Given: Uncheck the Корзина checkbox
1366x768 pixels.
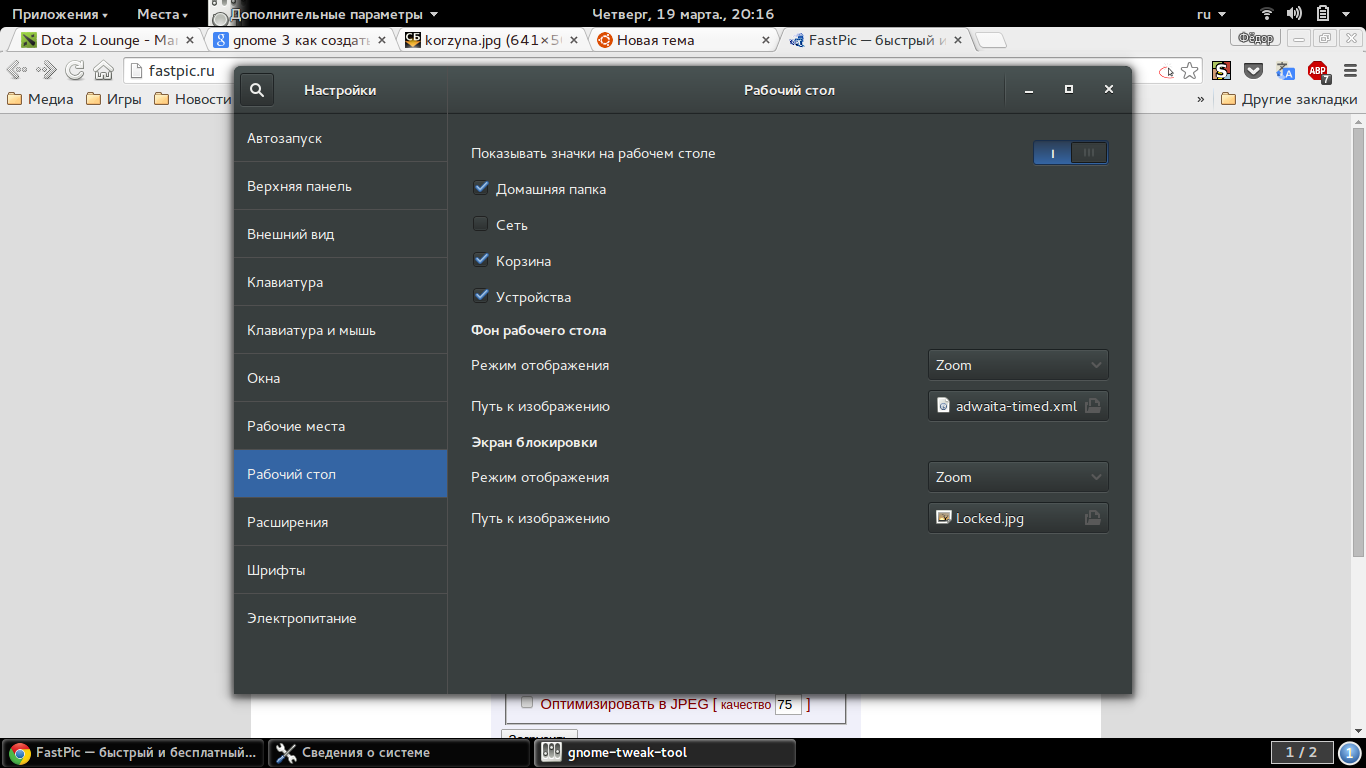Looking at the screenshot, I should click(x=481, y=260).
